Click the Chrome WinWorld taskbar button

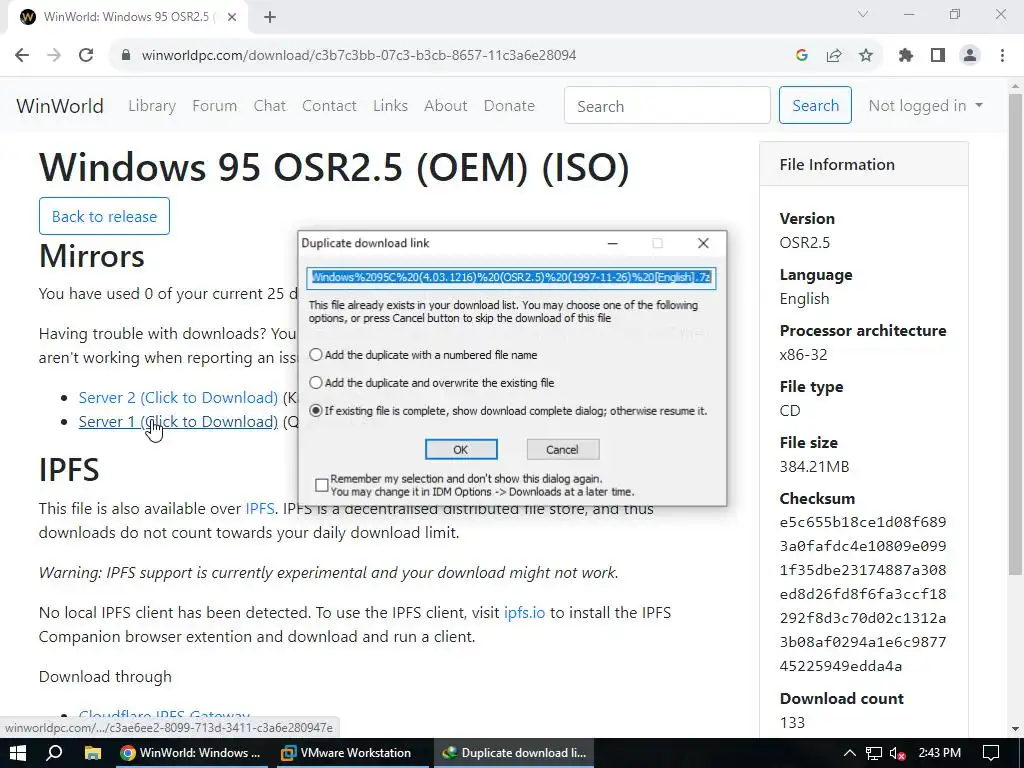190,753
